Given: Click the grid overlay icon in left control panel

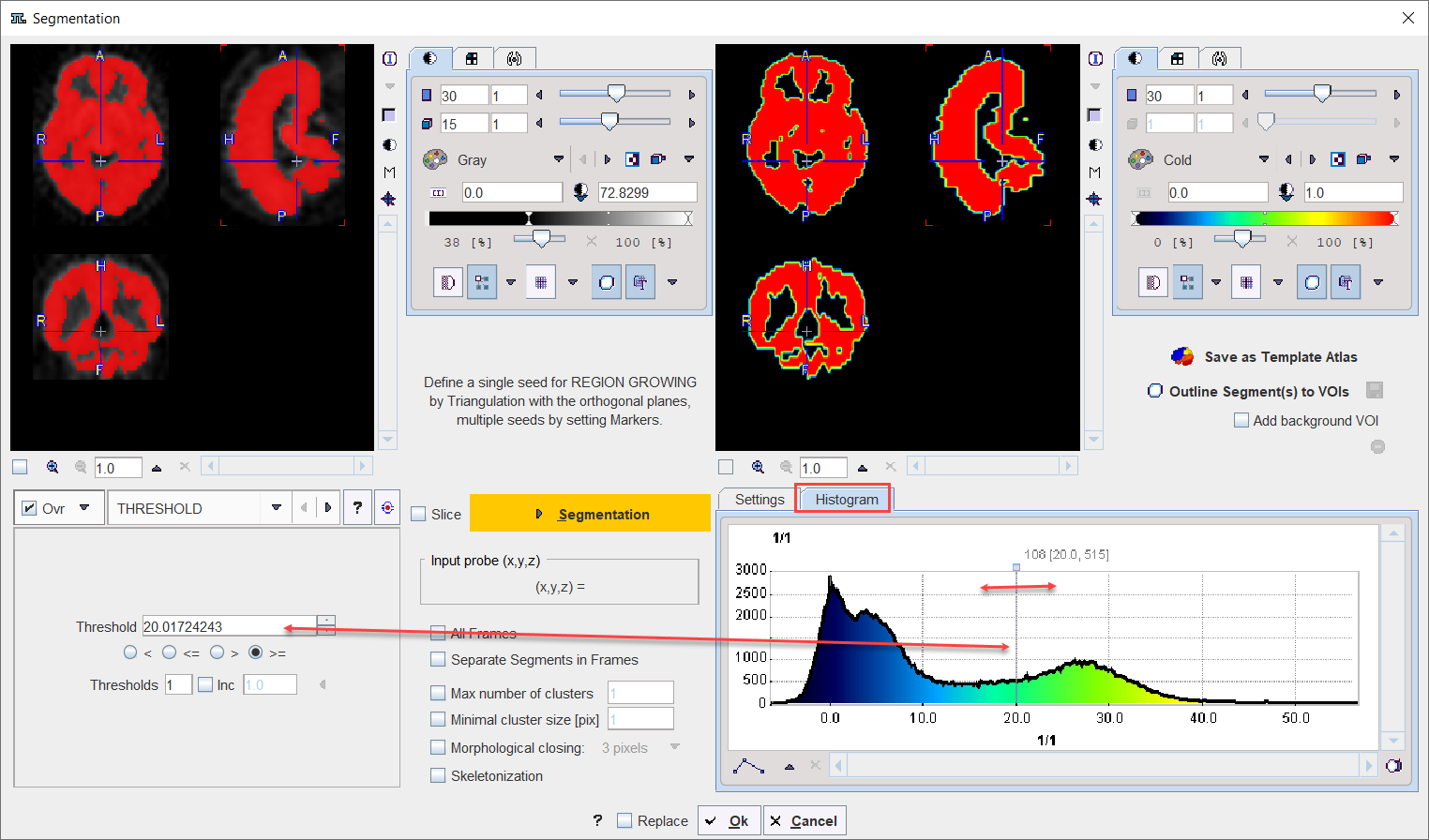Looking at the screenshot, I should (541, 282).
